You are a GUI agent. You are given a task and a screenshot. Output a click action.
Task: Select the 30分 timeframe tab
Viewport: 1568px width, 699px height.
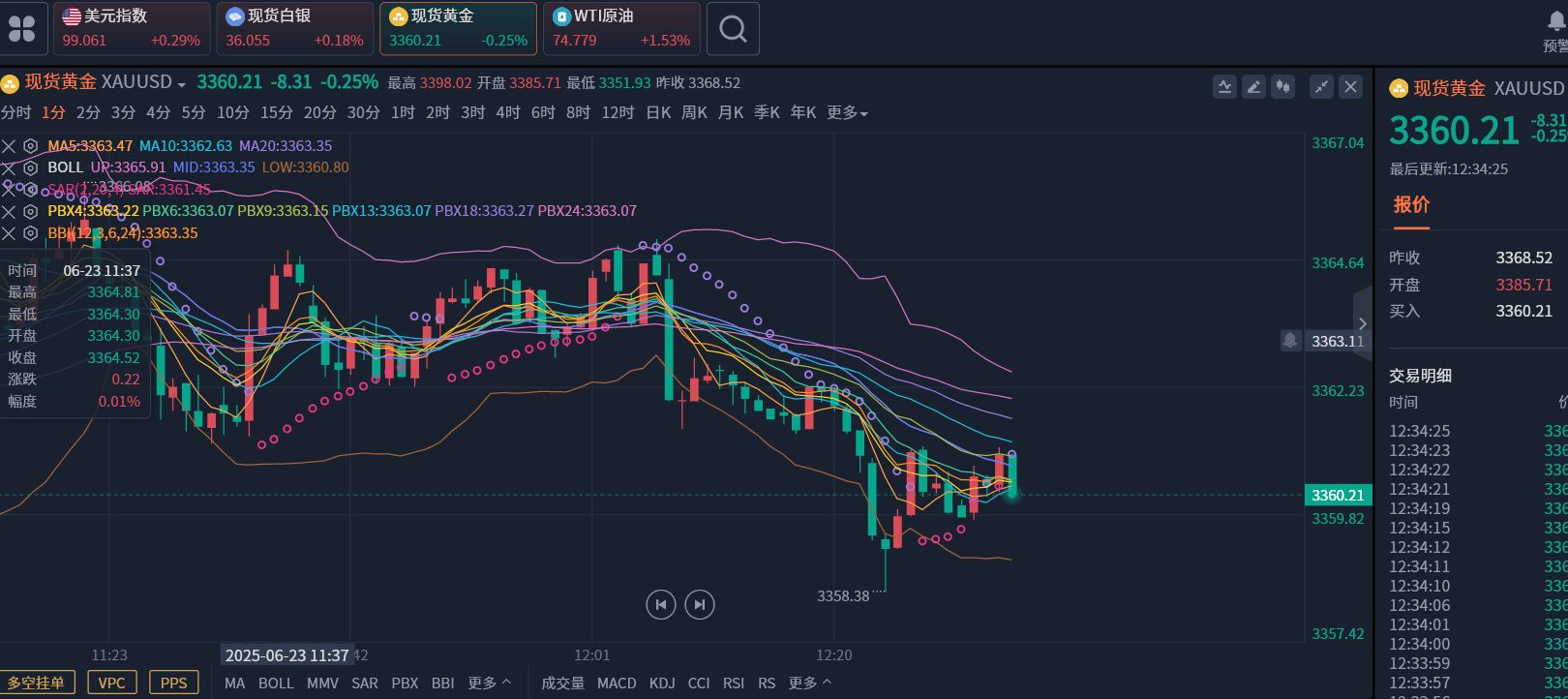(x=364, y=113)
